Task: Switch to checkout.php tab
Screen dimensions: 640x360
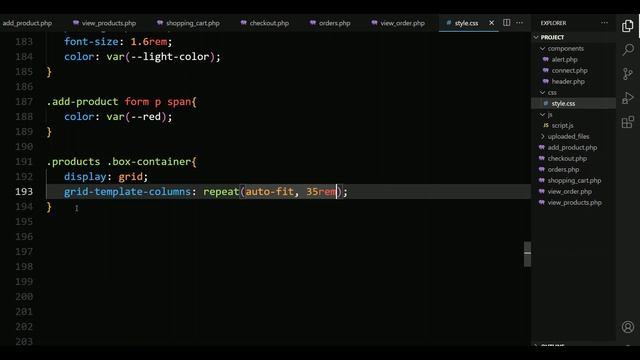Action: tap(265, 23)
